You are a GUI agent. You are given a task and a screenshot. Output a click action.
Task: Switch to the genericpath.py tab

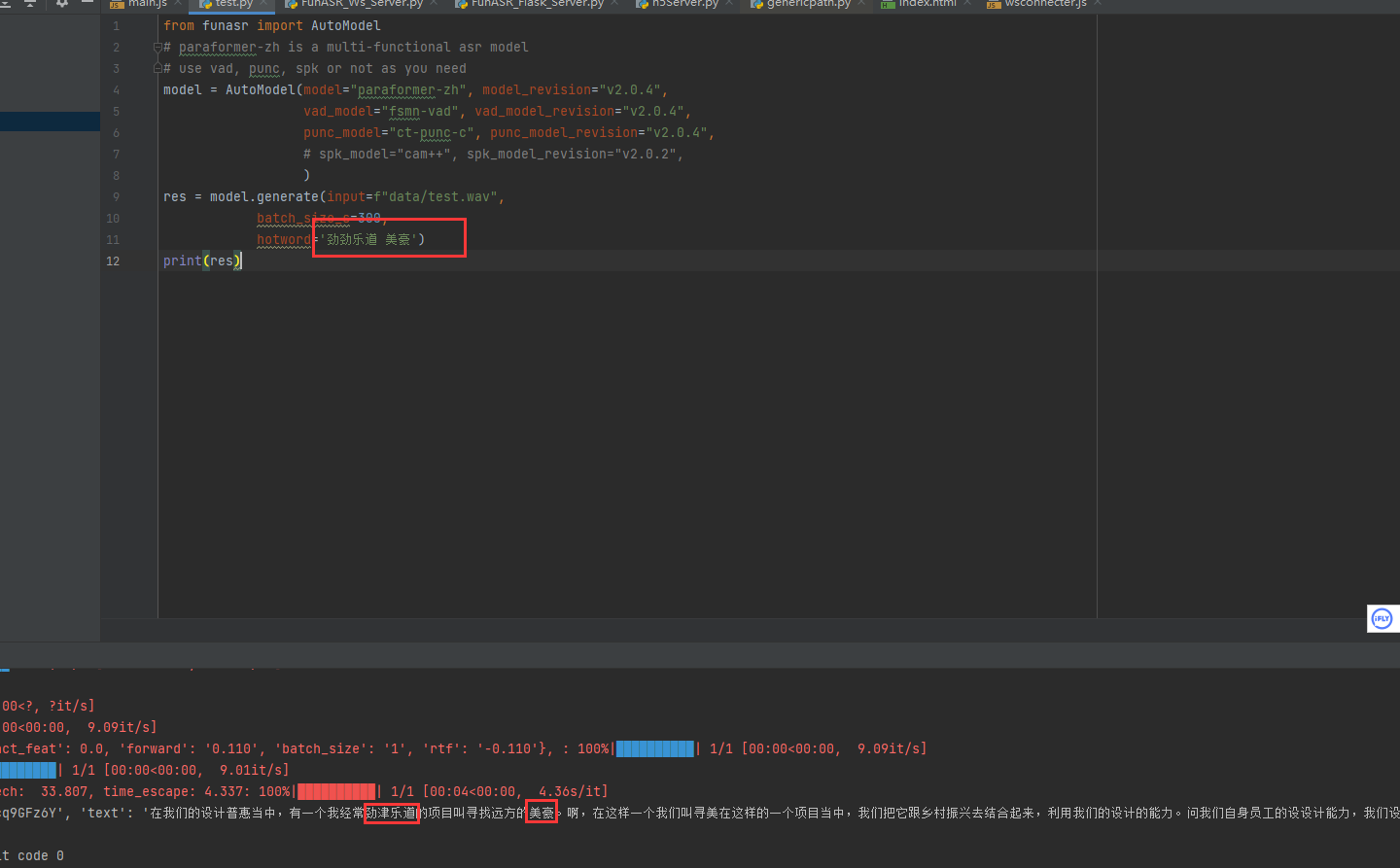tap(808, 4)
